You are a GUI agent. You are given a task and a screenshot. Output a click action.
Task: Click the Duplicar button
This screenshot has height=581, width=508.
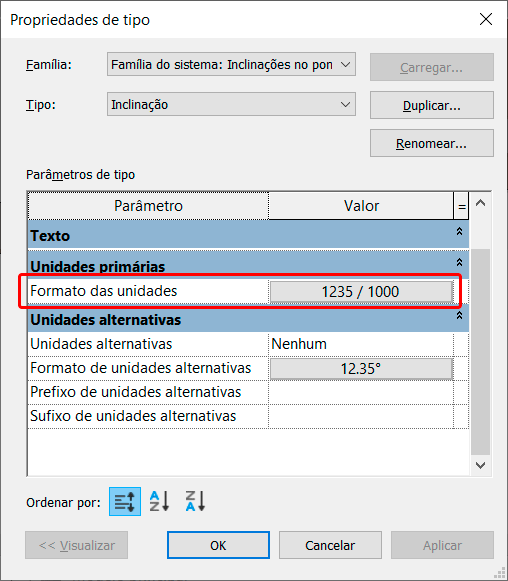pos(432,106)
